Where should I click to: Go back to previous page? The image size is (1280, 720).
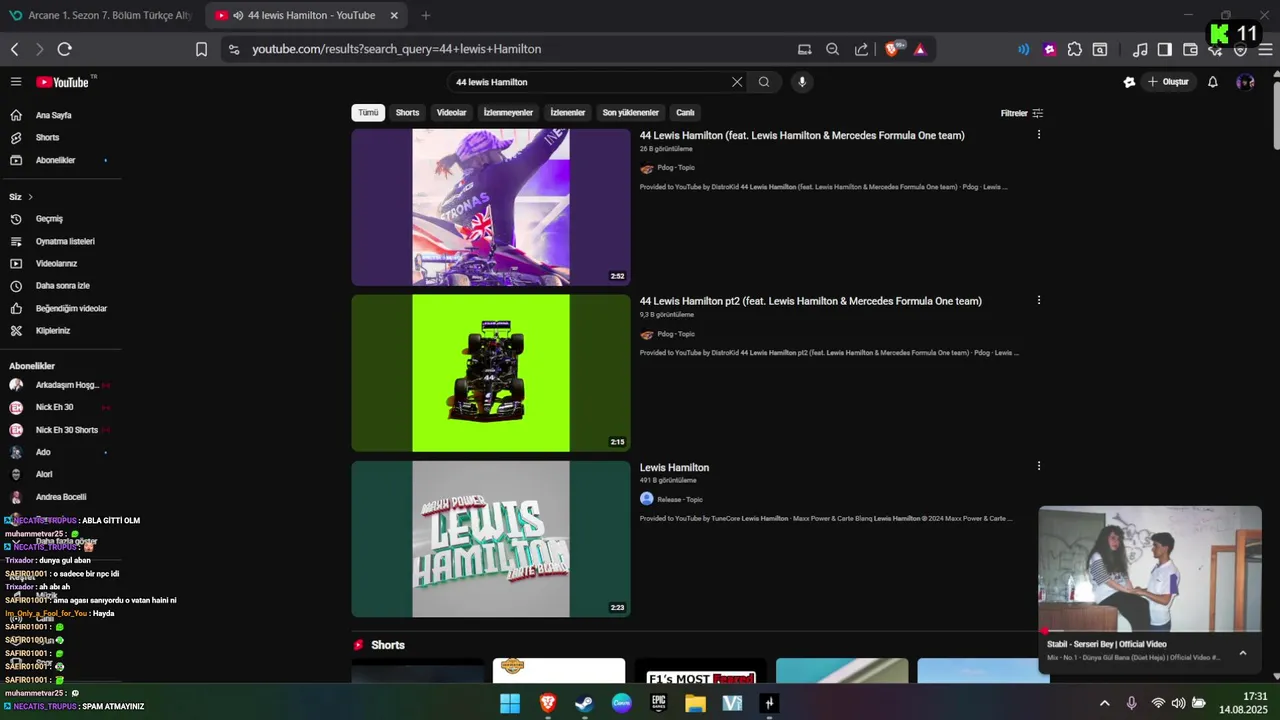pos(14,49)
